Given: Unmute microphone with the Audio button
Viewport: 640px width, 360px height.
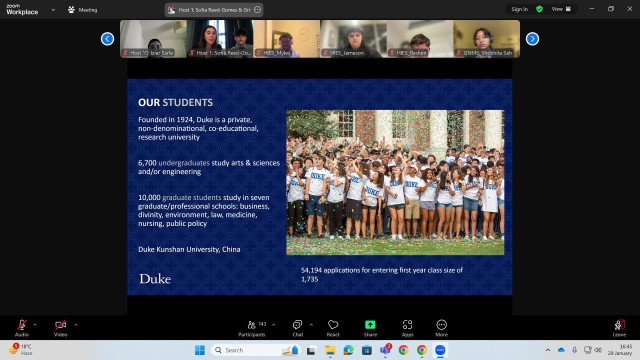Looking at the screenshot, I should point(22,328).
